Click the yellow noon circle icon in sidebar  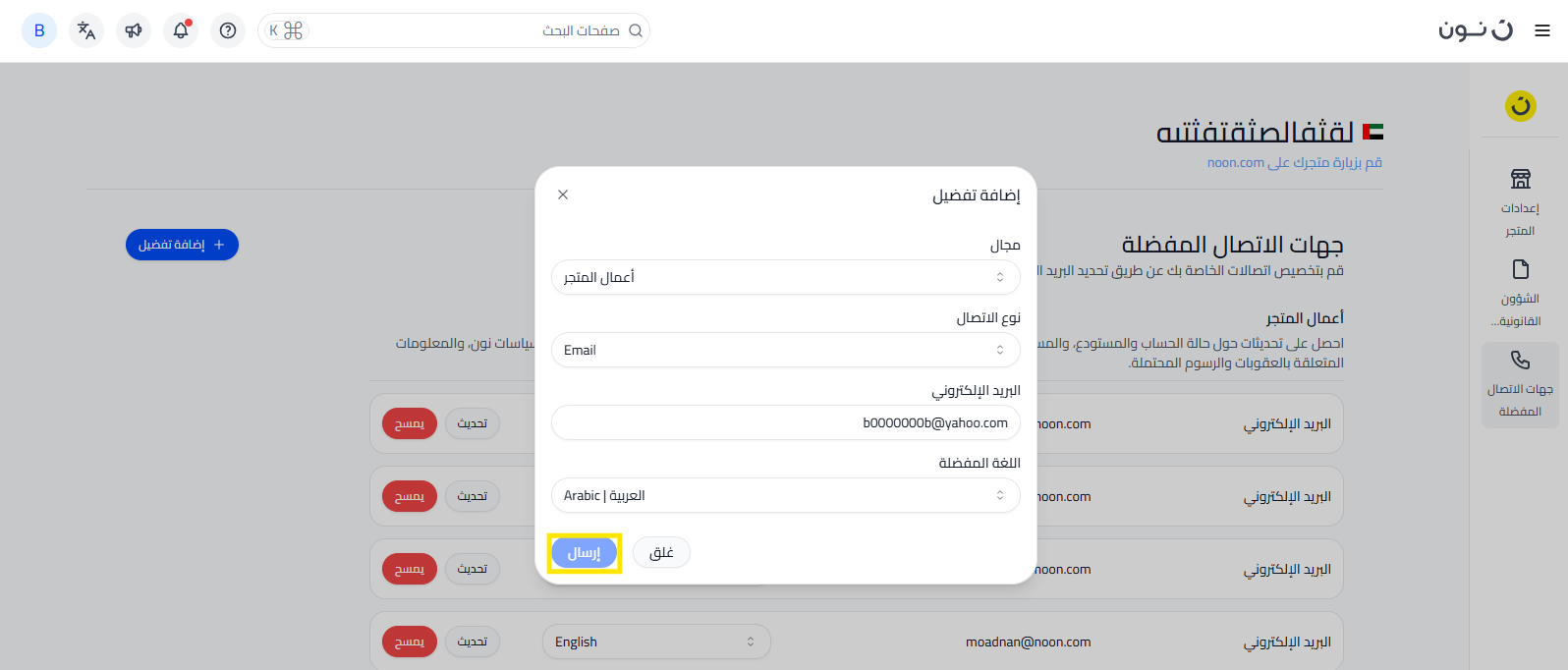click(x=1521, y=105)
